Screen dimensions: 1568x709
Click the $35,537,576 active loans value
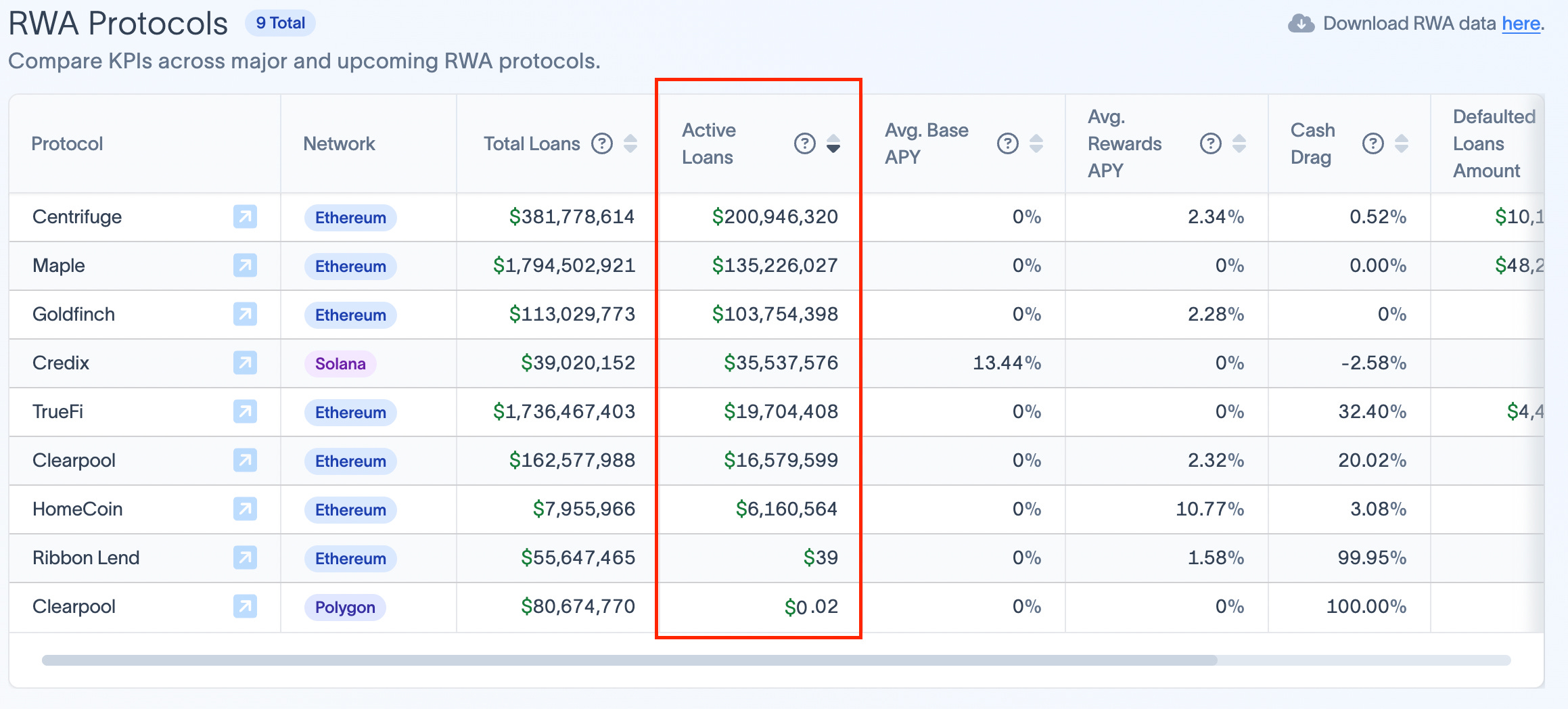pos(781,363)
